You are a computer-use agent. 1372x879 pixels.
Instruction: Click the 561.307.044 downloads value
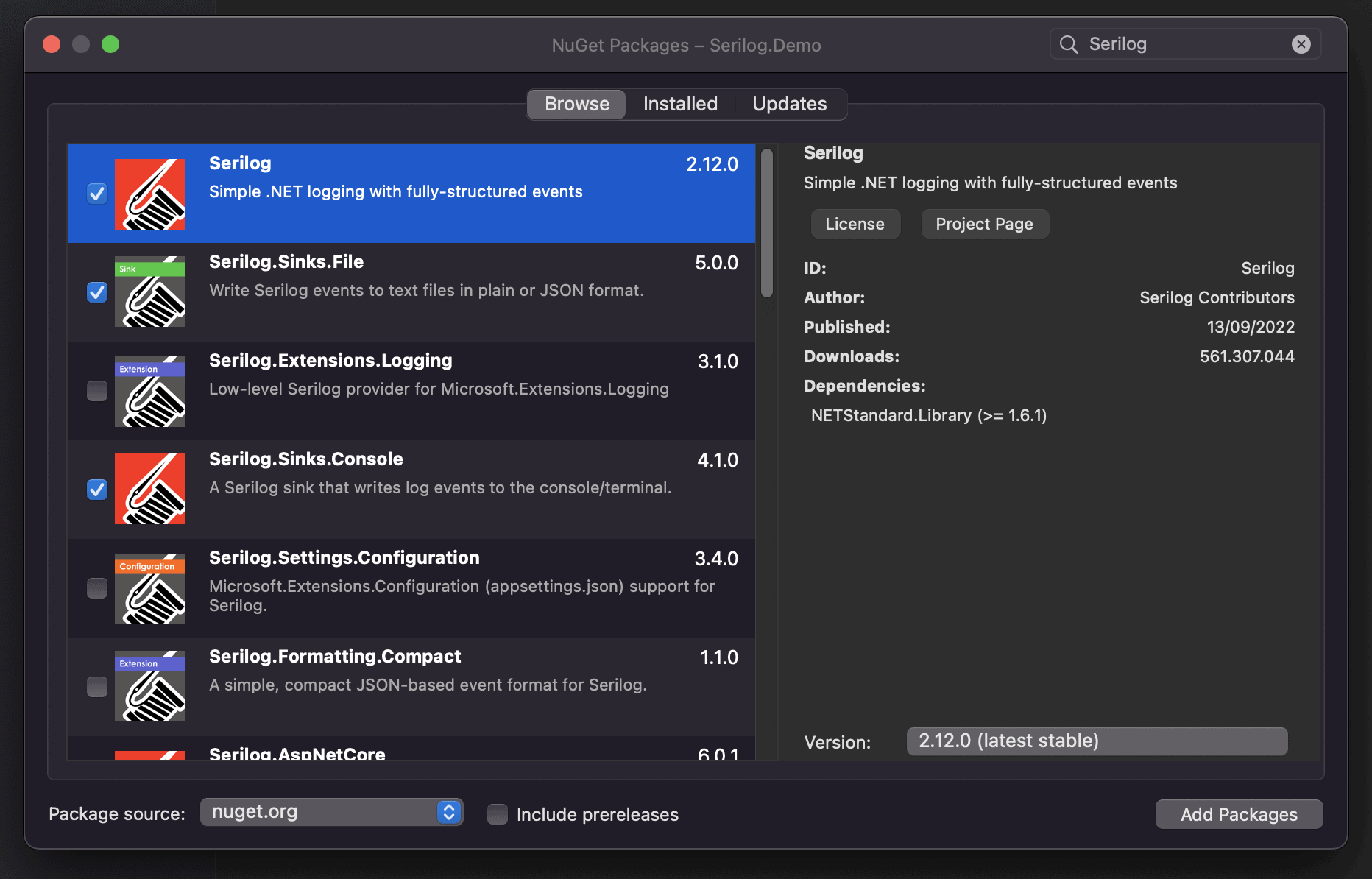(1247, 356)
